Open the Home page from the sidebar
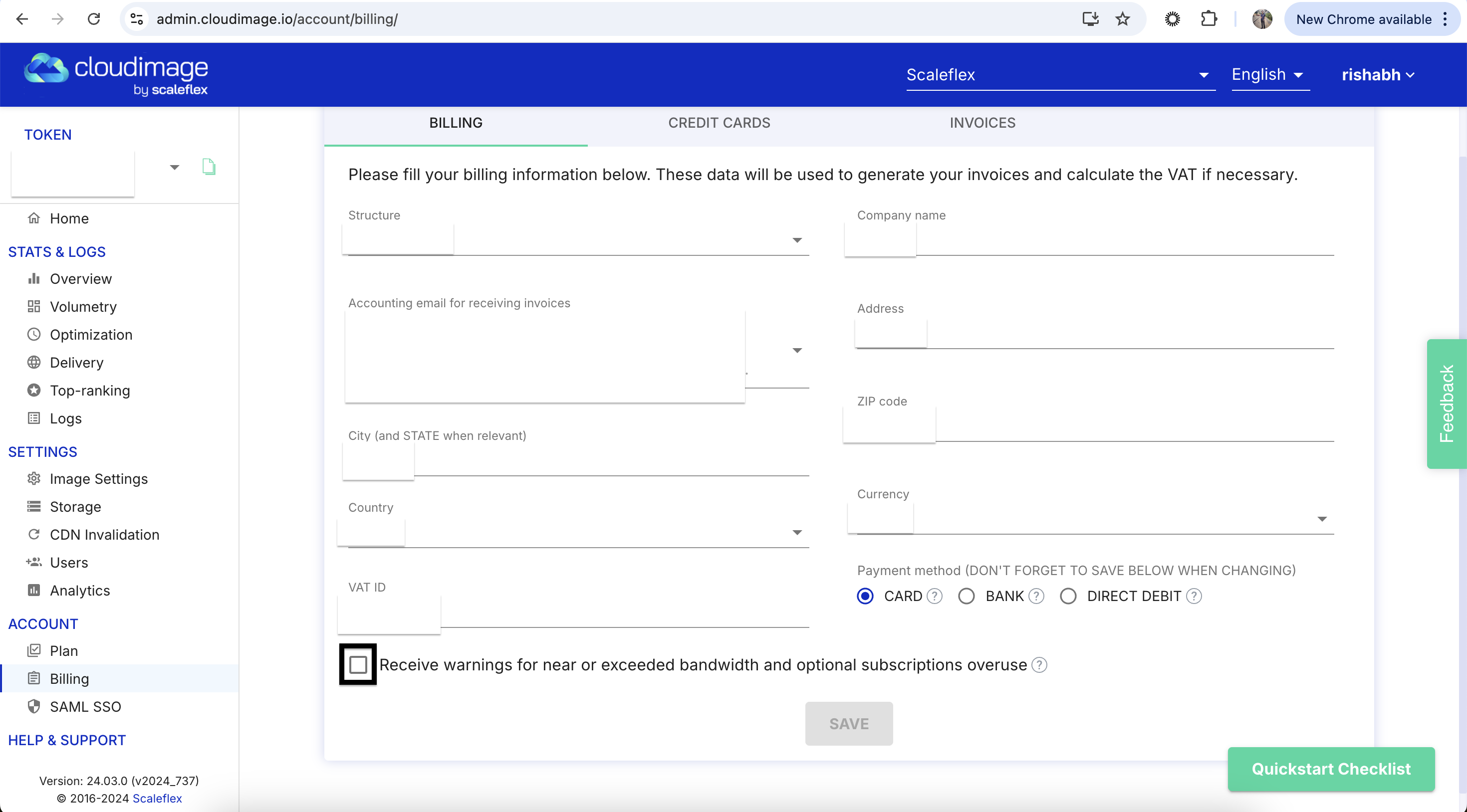 click(x=69, y=218)
